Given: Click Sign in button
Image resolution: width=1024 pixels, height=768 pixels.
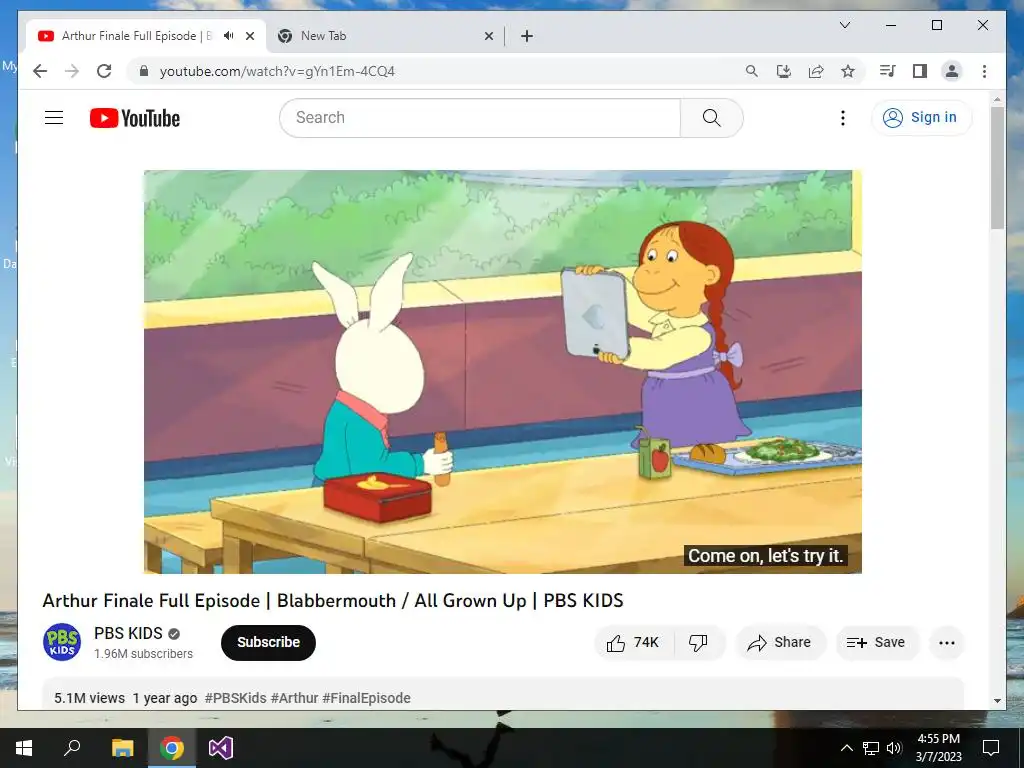Looking at the screenshot, I should pos(921,118).
